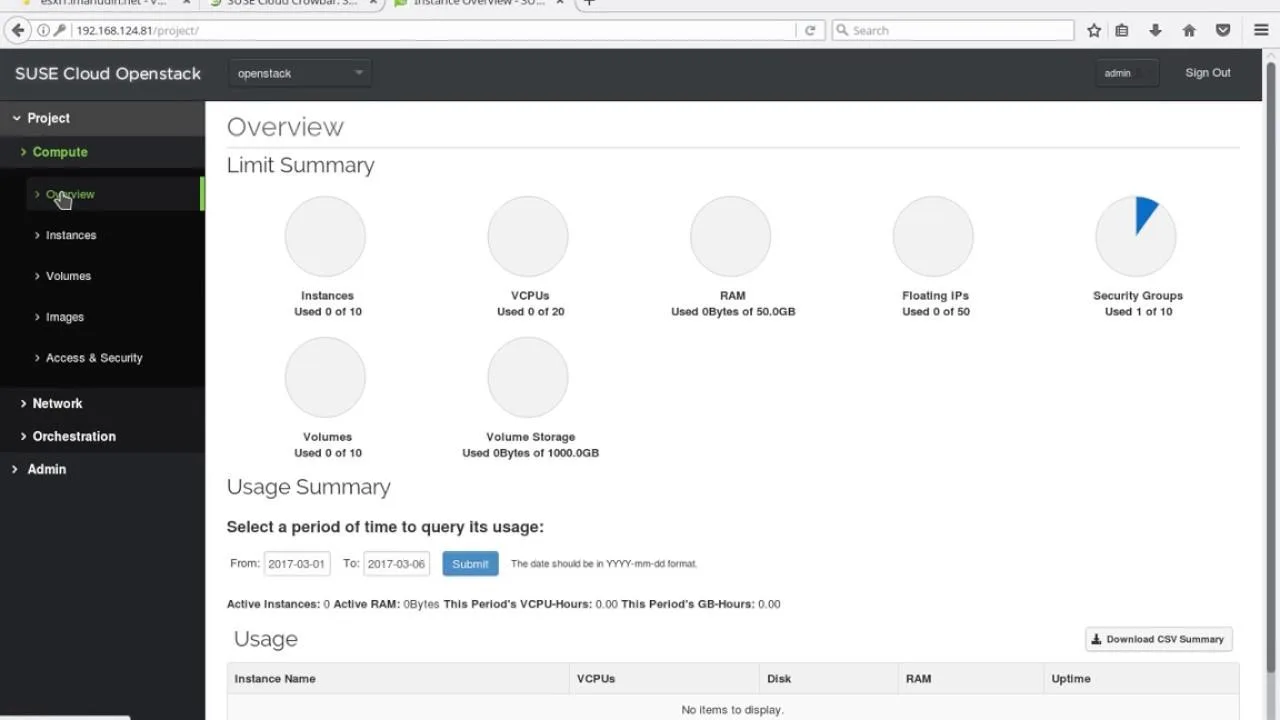
Task: Click the site info icon in address bar
Action: [43, 30]
